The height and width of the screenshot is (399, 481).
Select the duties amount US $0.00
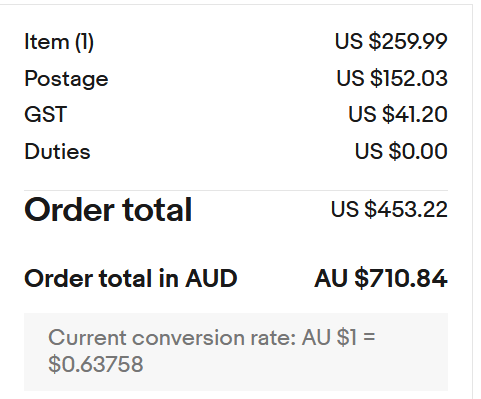tap(401, 151)
